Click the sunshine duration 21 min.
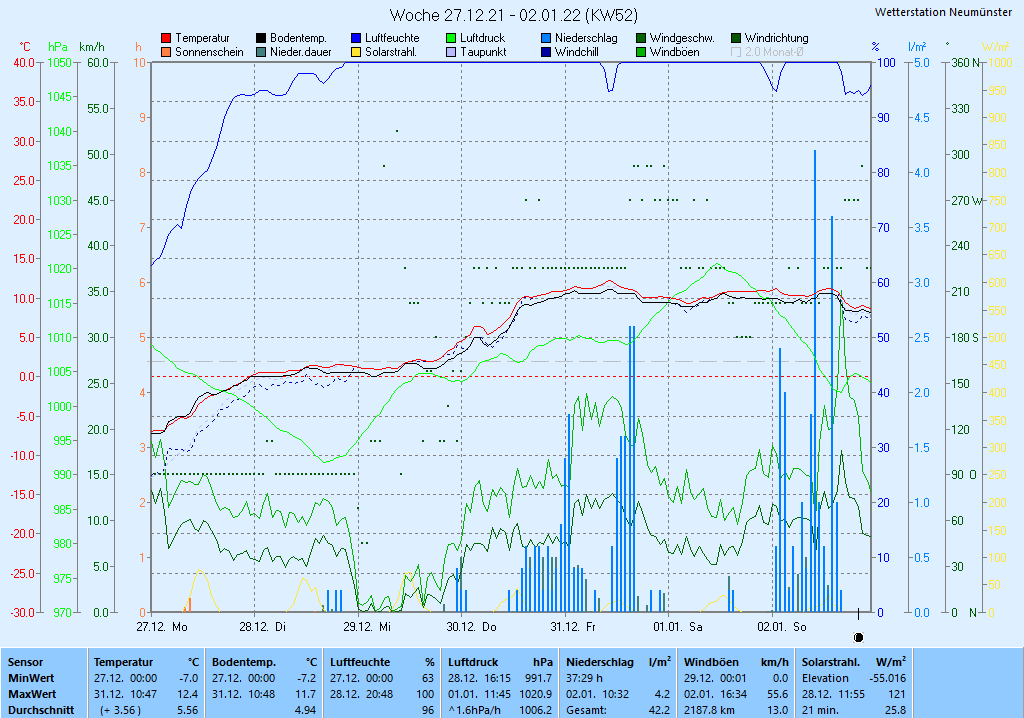 coord(820,710)
